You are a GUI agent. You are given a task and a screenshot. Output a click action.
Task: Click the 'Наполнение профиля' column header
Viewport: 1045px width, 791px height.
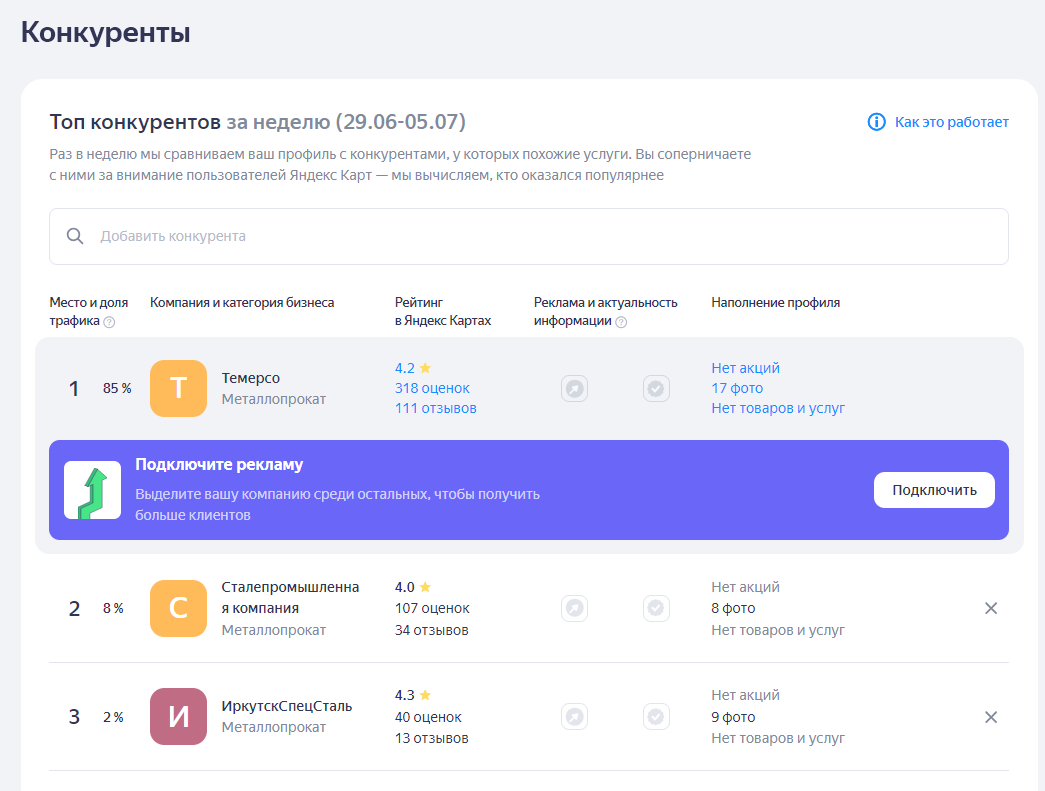775,303
